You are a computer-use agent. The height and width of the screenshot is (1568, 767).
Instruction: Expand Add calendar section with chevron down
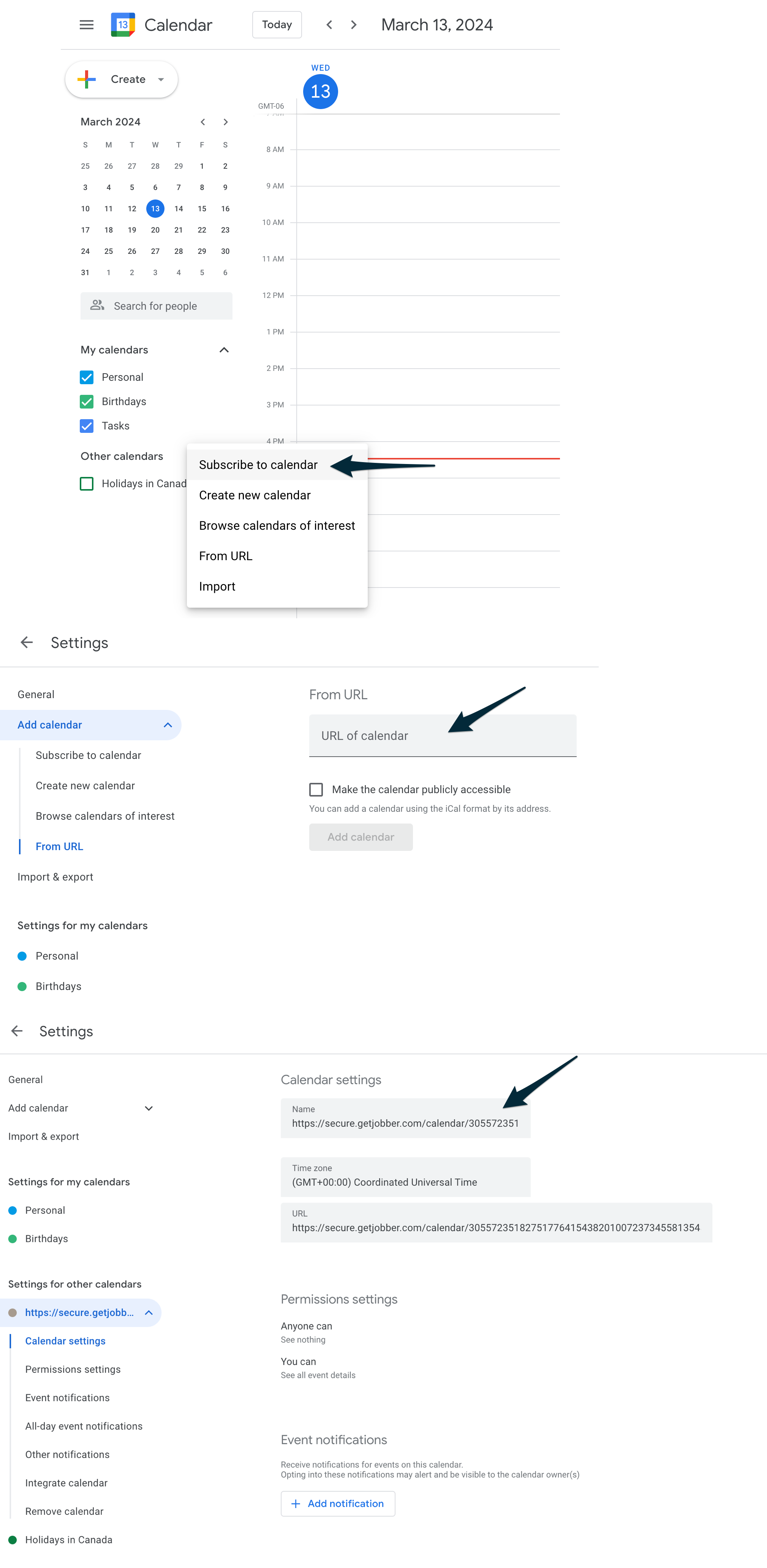tap(149, 1108)
